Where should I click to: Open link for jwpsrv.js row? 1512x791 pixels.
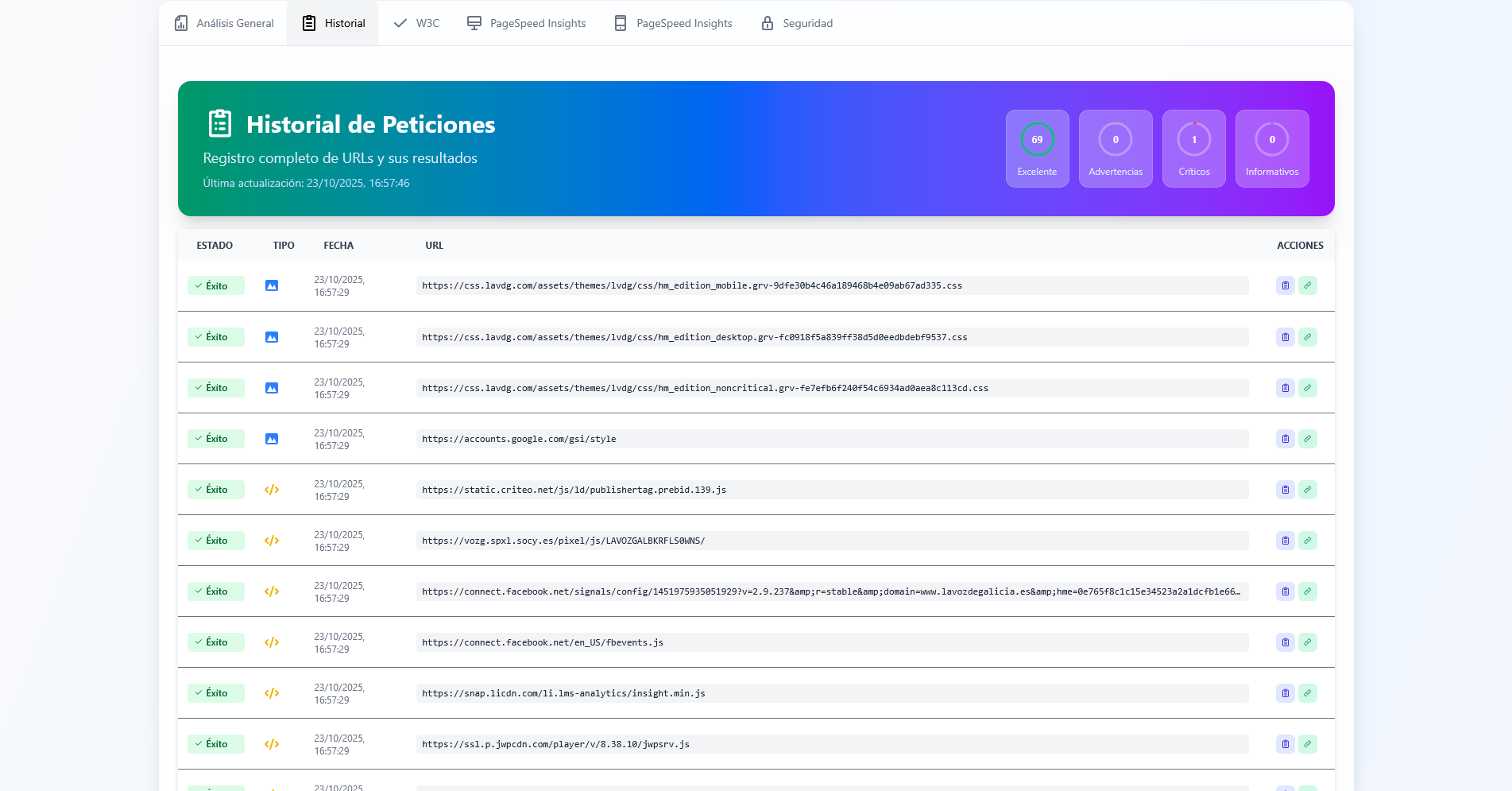pos(1307,744)
